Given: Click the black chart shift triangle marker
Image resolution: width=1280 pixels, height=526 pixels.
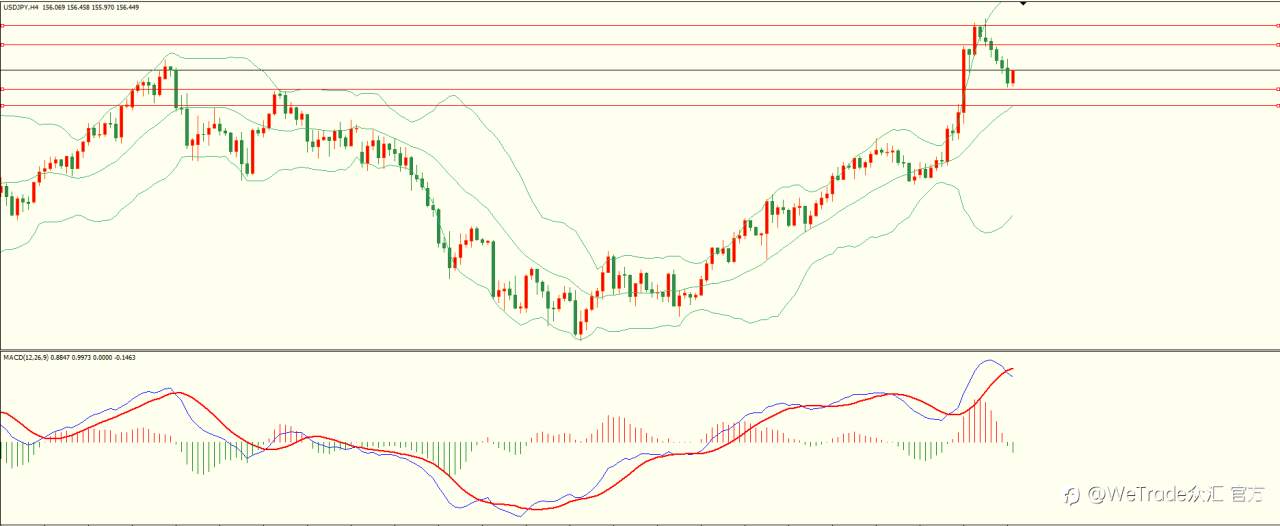Looking at the screenshot, I should coord(1023,4).
